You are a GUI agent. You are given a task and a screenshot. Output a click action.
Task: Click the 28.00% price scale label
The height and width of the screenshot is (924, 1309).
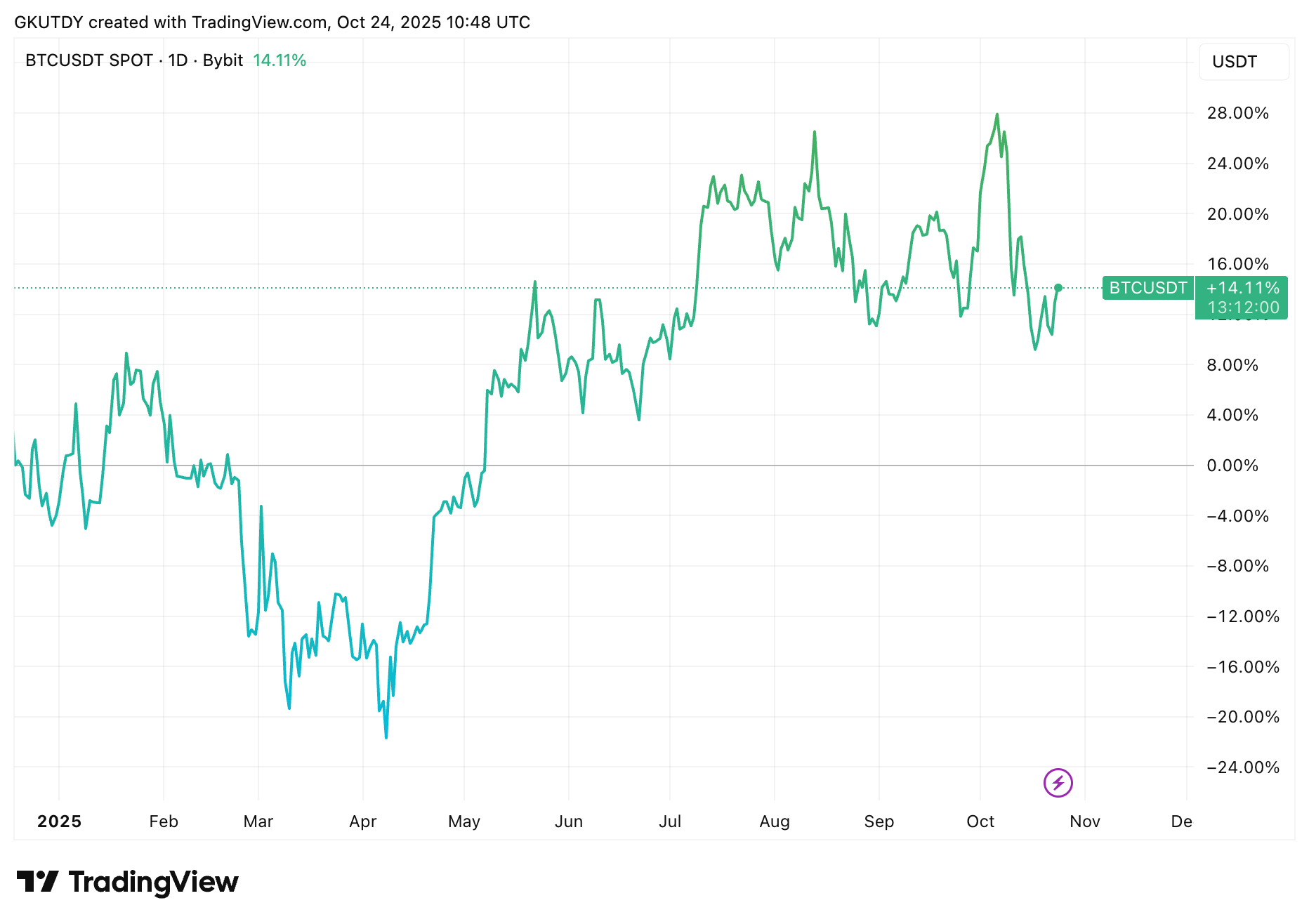coord(1237,113)
